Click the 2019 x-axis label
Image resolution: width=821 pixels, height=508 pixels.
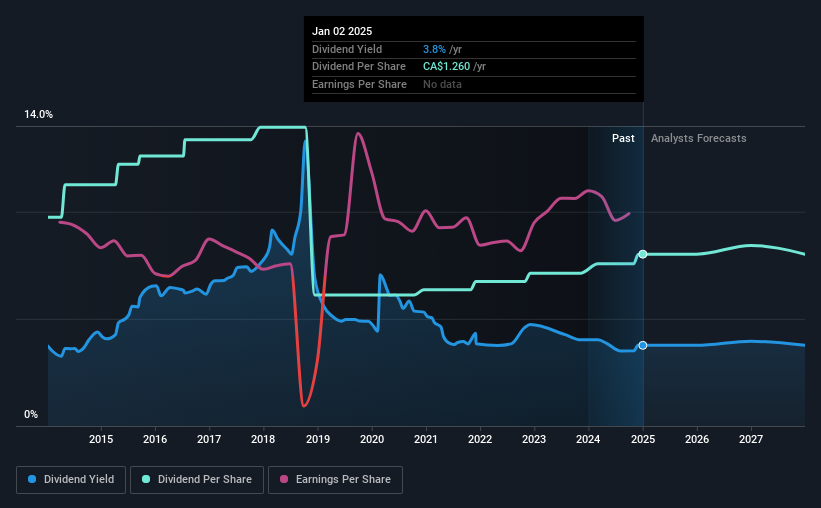pyautogui.click(x=318, y=439)
